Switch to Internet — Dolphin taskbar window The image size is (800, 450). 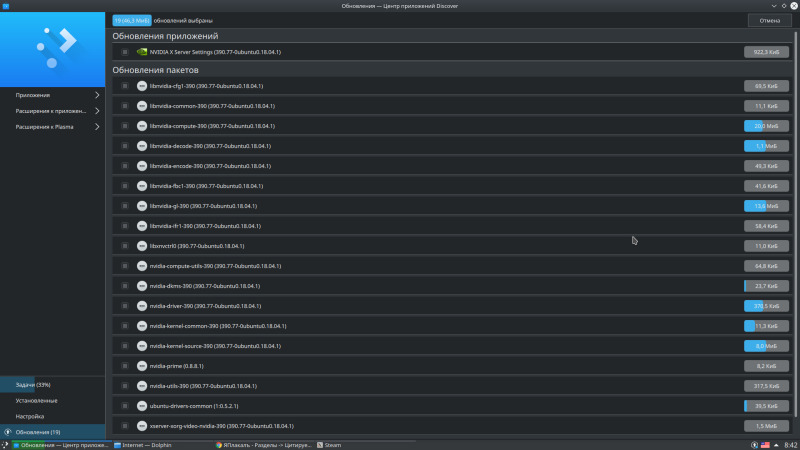pos(162,445)
